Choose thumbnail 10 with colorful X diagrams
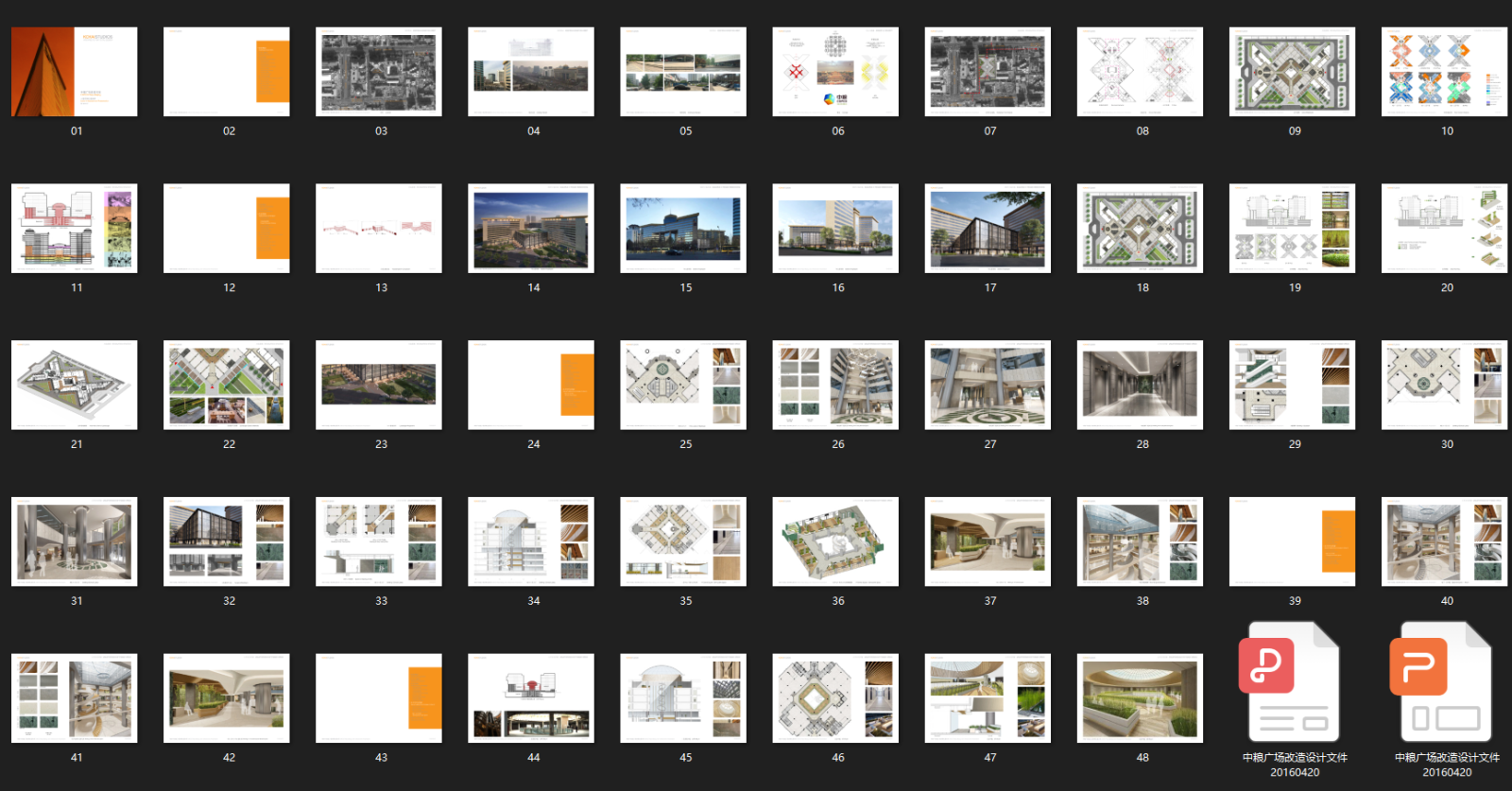 point(1444,72)
